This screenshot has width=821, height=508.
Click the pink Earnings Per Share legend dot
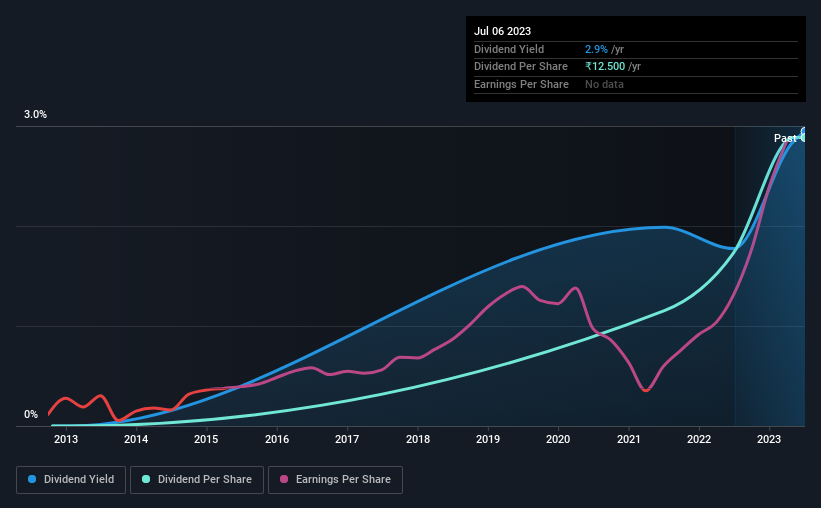point(284,479)
